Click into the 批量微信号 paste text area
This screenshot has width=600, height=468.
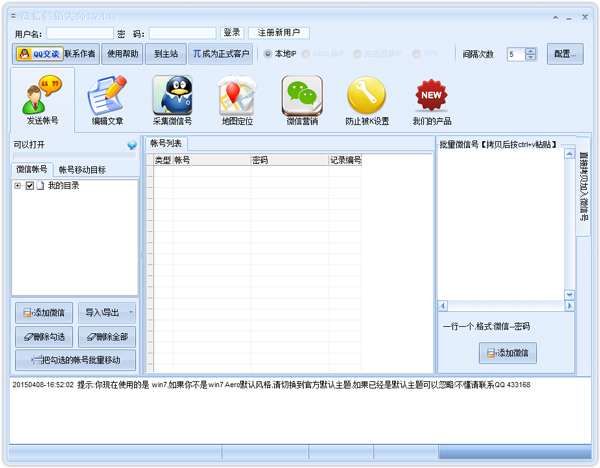click(501, 225)
